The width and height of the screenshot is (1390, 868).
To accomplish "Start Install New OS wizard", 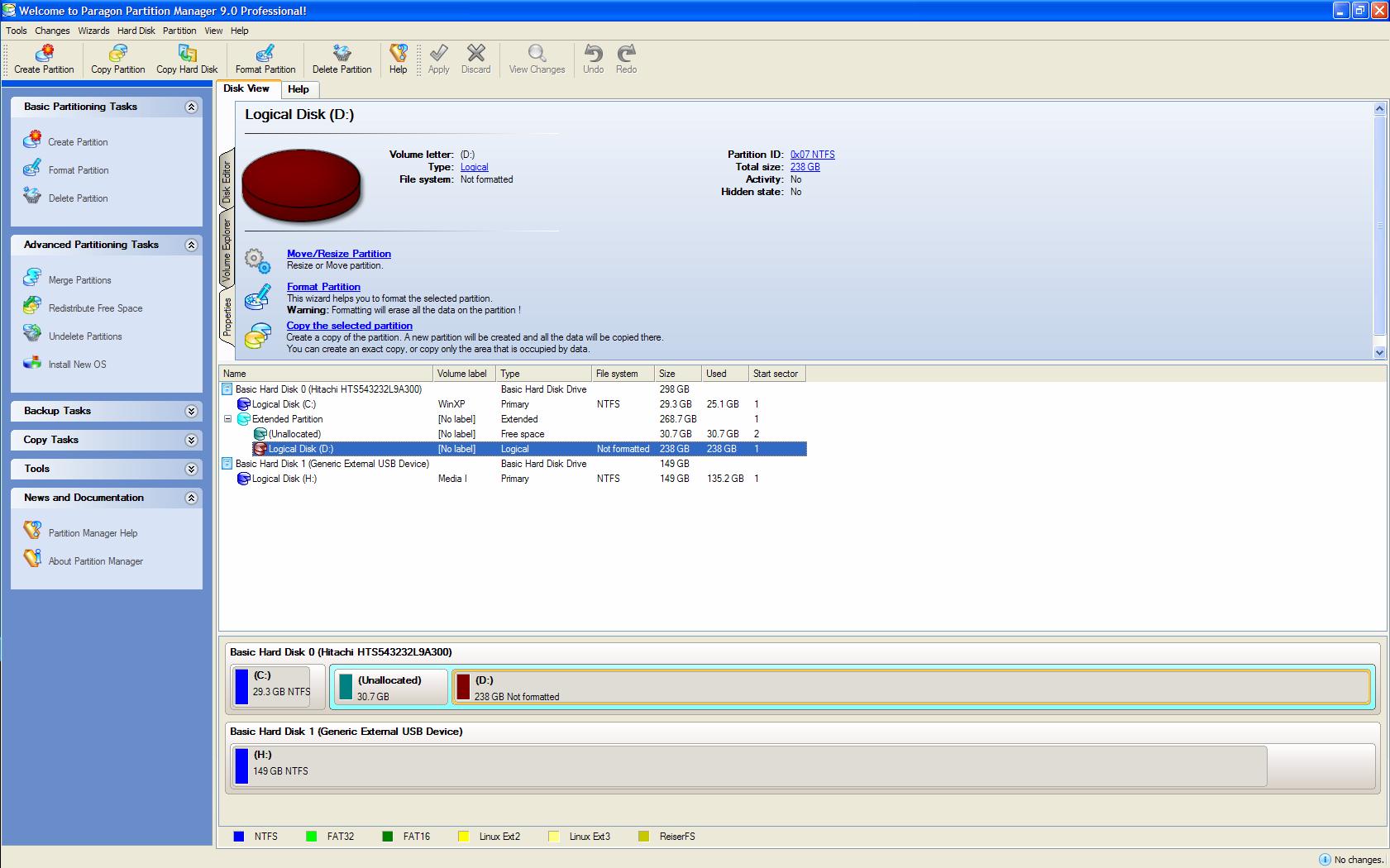I will point(77,365).
